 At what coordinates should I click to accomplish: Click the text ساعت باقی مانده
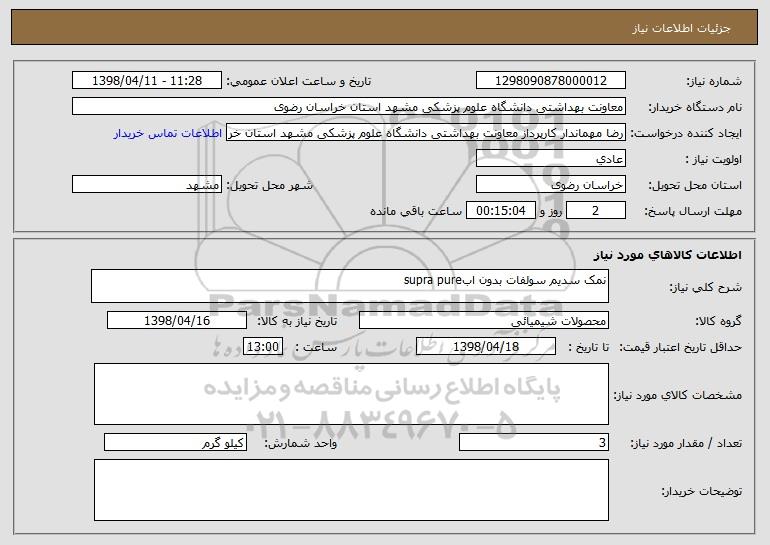pos(415,211)
